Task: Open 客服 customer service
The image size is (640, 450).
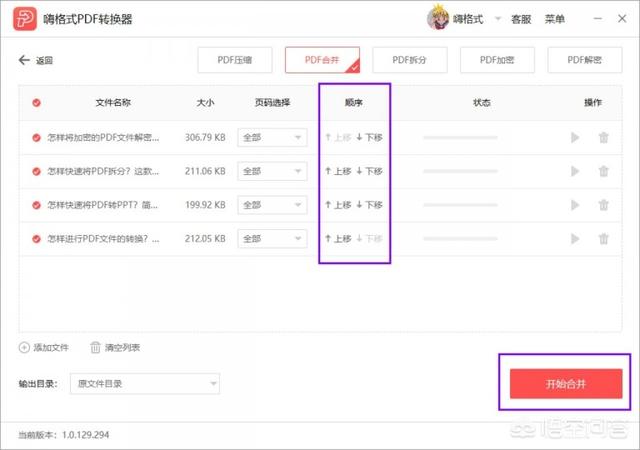Action: [x=521, y=19]
